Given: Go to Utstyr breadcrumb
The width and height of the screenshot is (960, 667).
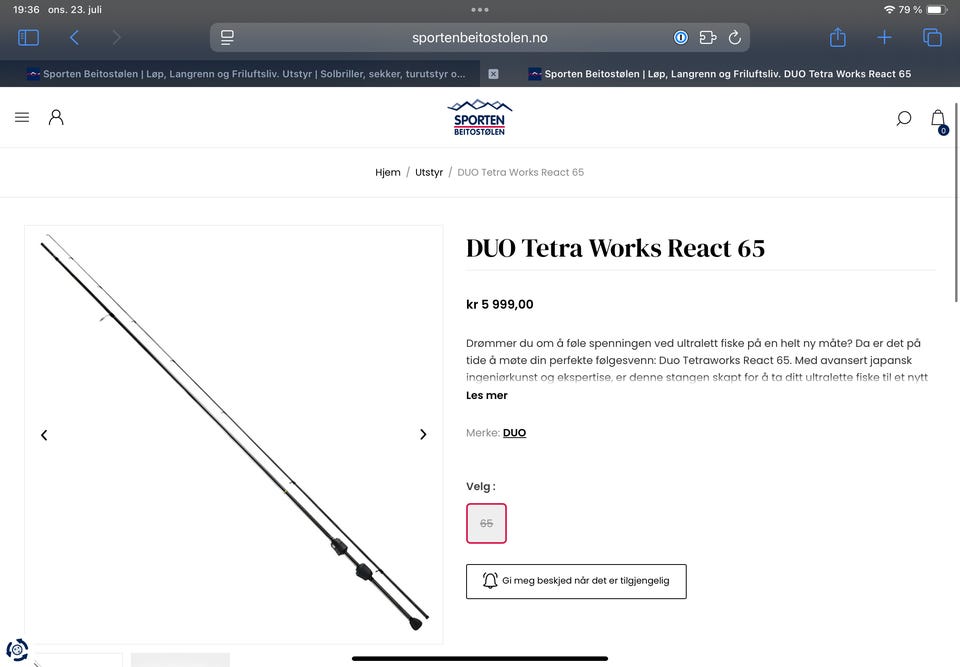Looking at the screenshot, I should [429, 172].
